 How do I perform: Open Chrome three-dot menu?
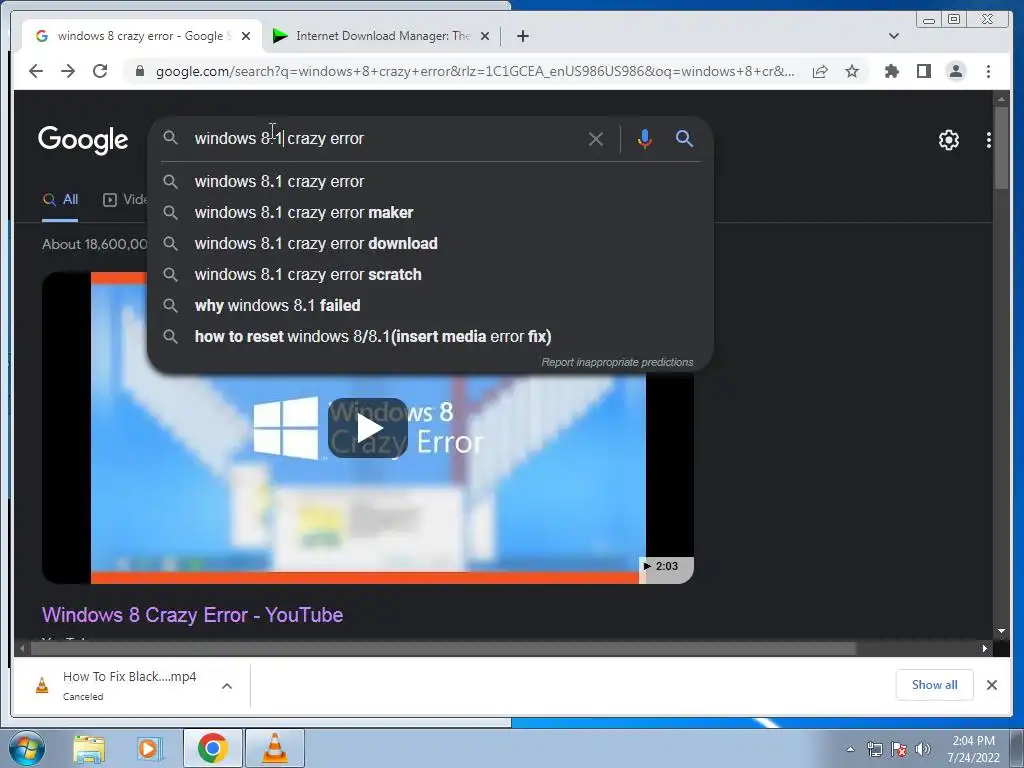988,71
